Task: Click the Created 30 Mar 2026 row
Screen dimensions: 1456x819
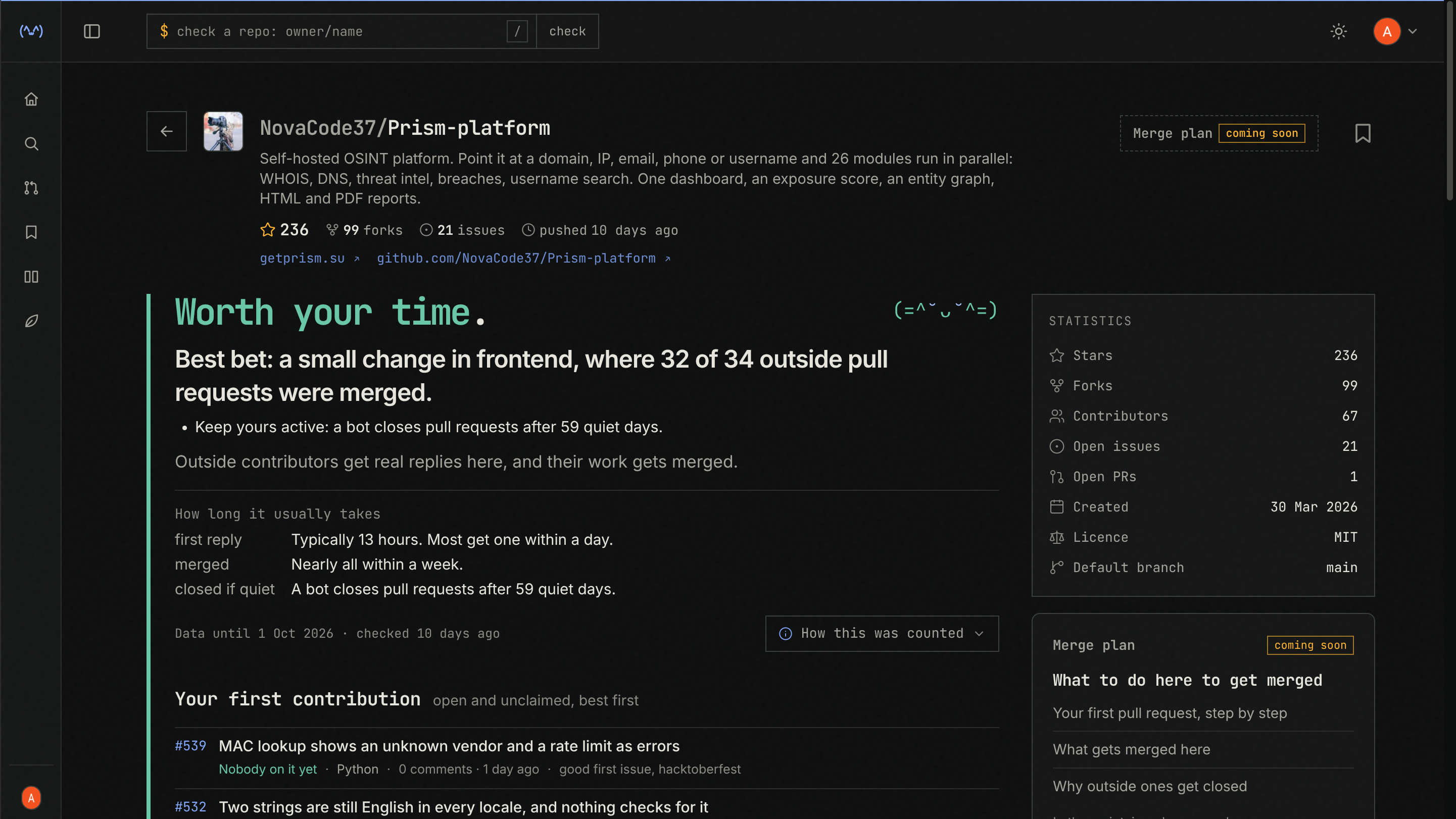Action: [x=1203, y=506]
